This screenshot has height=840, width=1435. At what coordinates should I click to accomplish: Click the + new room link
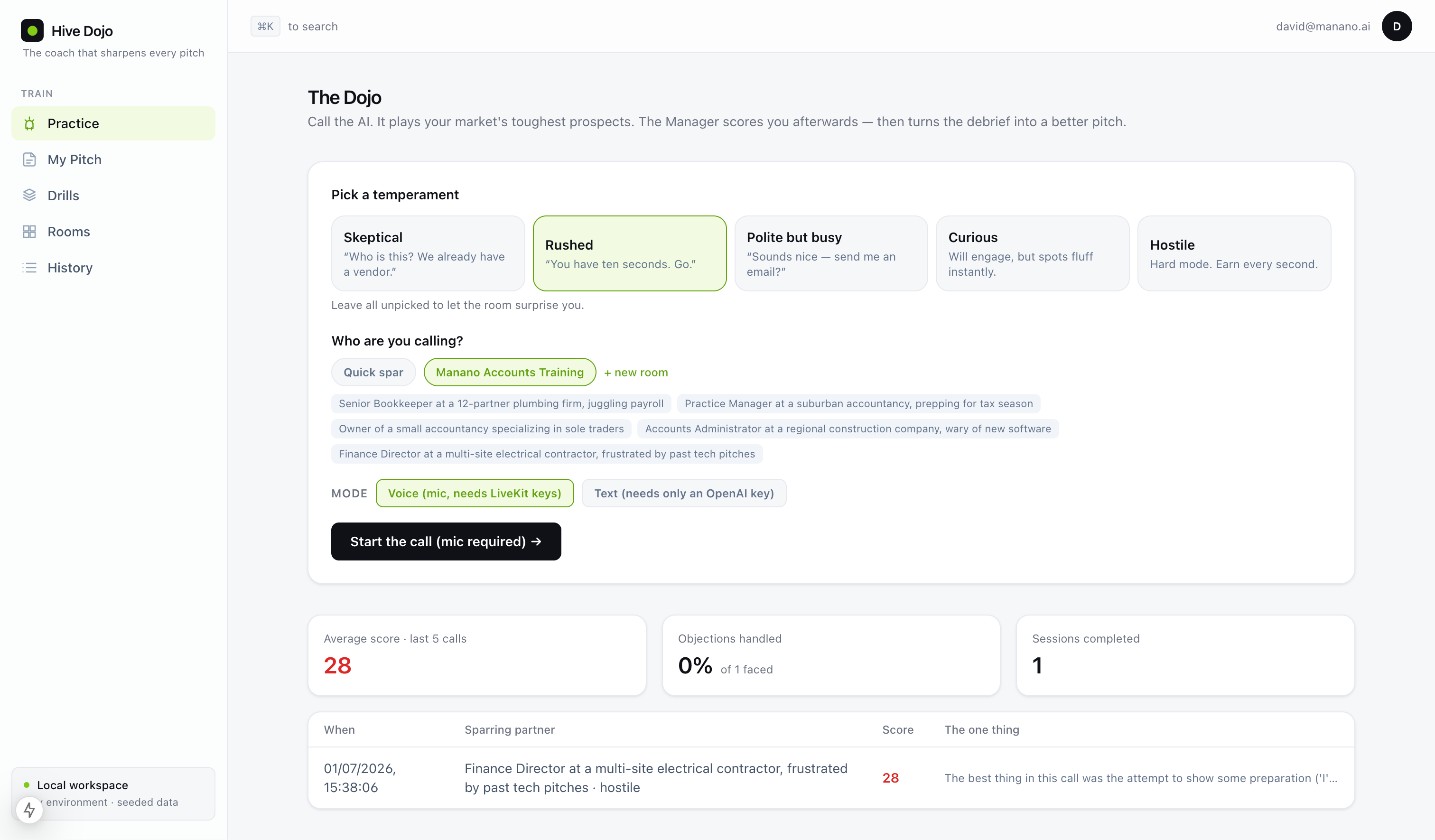(635, 373)
